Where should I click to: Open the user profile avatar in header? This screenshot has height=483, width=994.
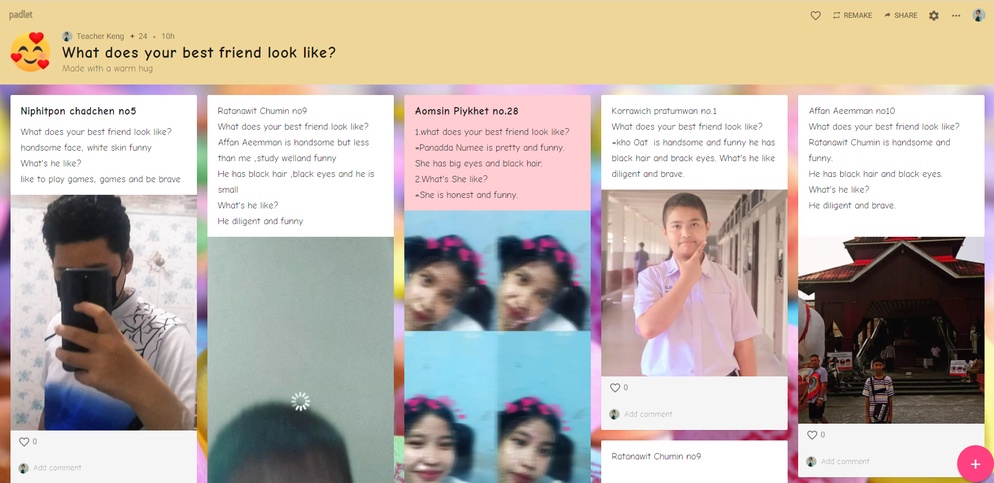pyautogui.click(x=979, y=15)
